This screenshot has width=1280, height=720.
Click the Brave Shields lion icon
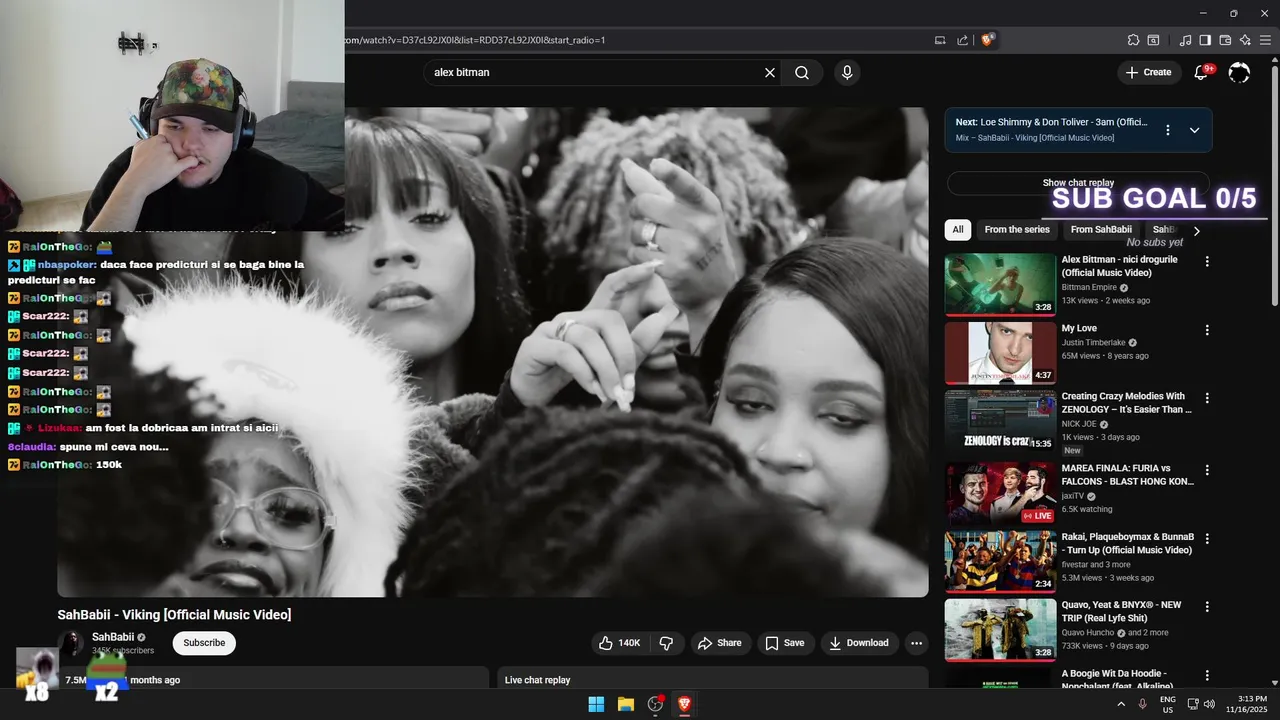pos(988,40)
